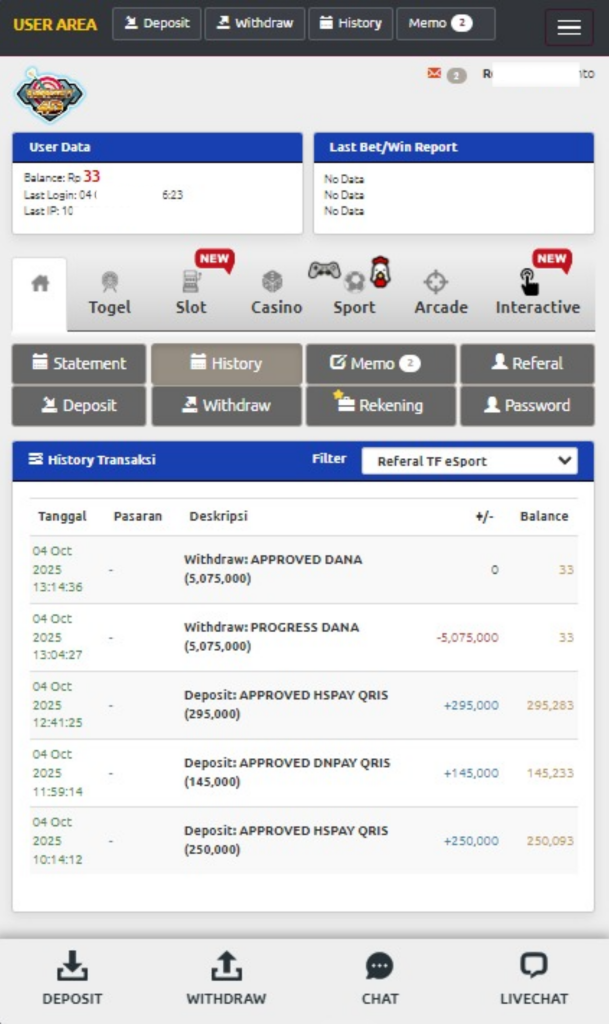This screenshot has height=1024, width=609.
Task: Select the Interactive games category
Action: 537,293
